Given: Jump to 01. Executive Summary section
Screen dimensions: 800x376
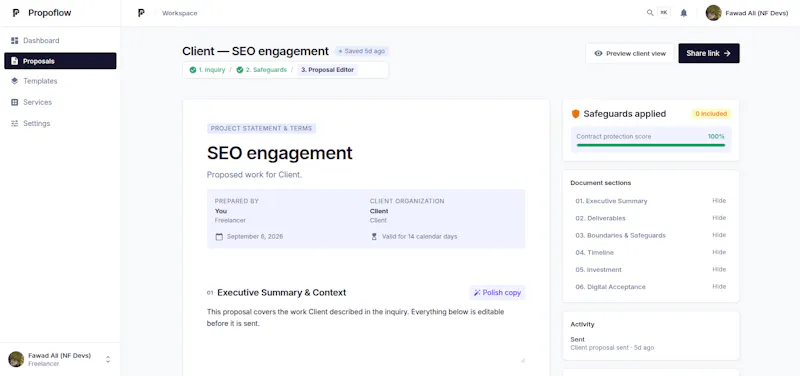Looking at the screenshot, I should [611, 201].
